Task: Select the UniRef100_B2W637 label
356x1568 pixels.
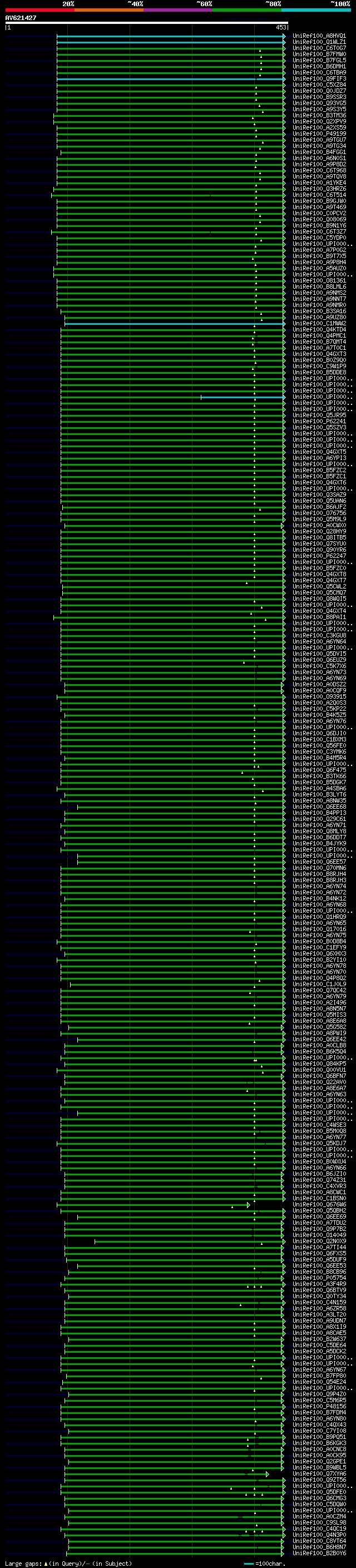Action: click(319, 1339)
